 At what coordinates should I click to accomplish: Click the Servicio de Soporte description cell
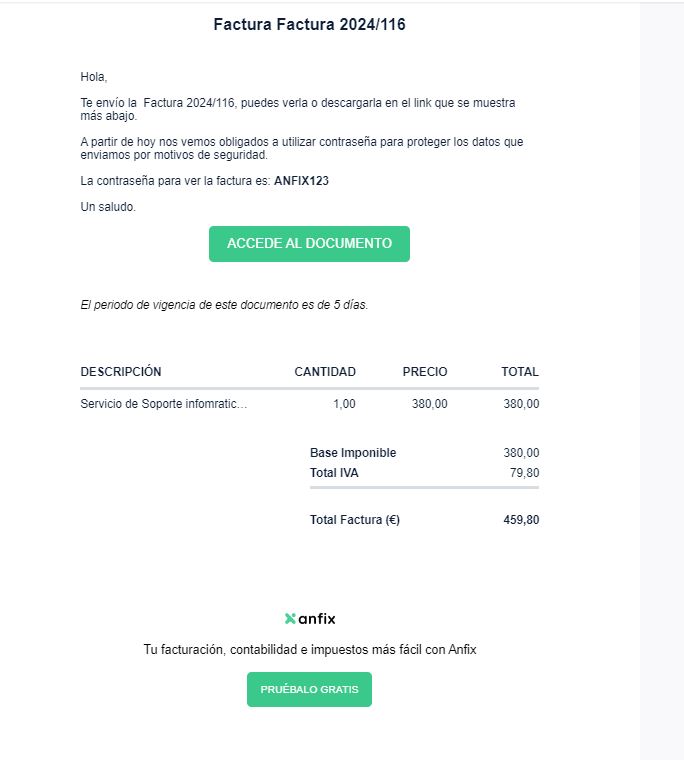164,404
